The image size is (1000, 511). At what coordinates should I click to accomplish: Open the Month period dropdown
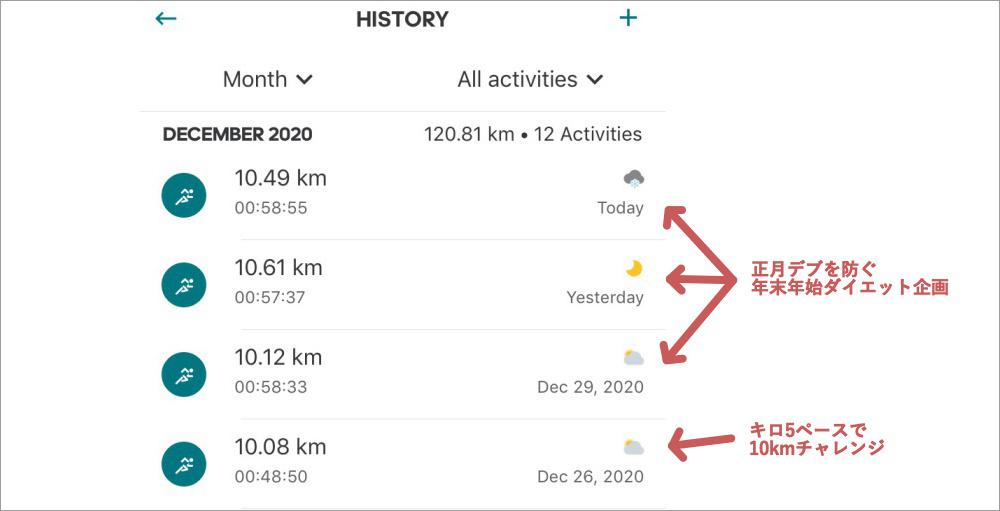tap(268, 80)
